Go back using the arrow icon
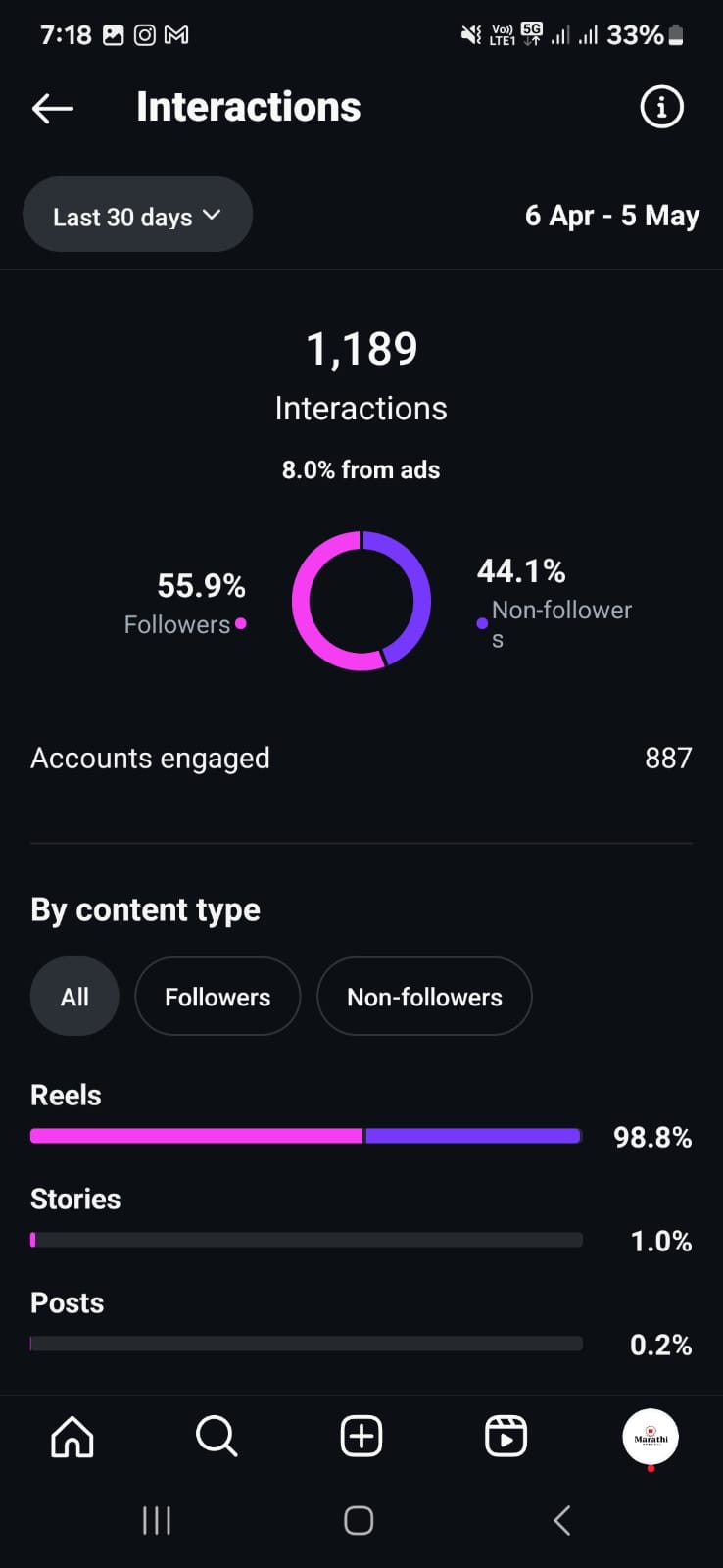Viewport: 723px width, 1568px height. tap(53, 108)
